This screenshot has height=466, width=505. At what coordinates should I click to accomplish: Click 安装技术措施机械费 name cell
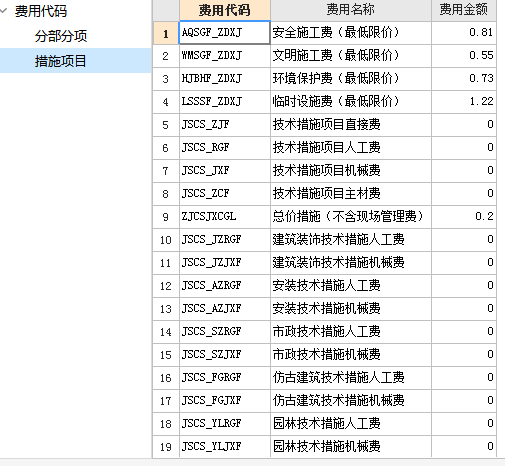351,309
